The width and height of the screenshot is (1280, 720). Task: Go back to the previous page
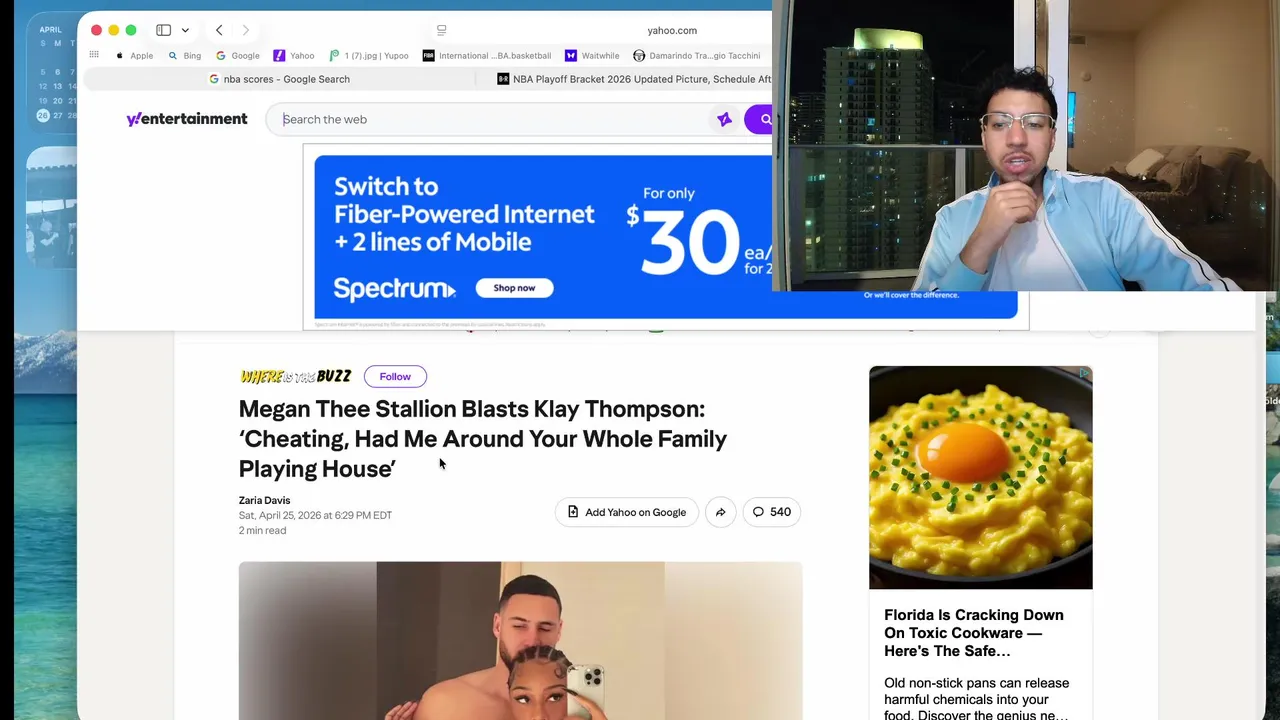coord(219,30)
